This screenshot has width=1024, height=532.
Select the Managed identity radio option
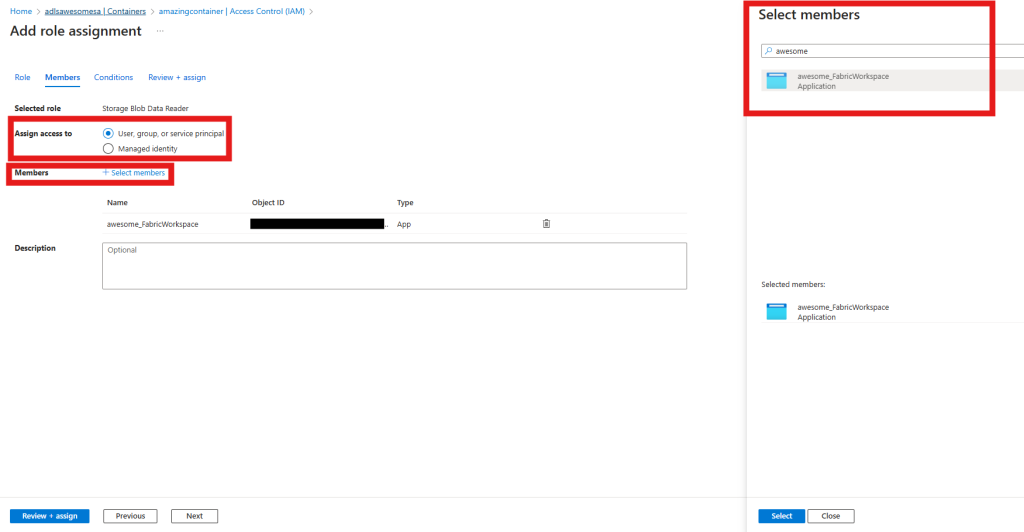(108, 149)
